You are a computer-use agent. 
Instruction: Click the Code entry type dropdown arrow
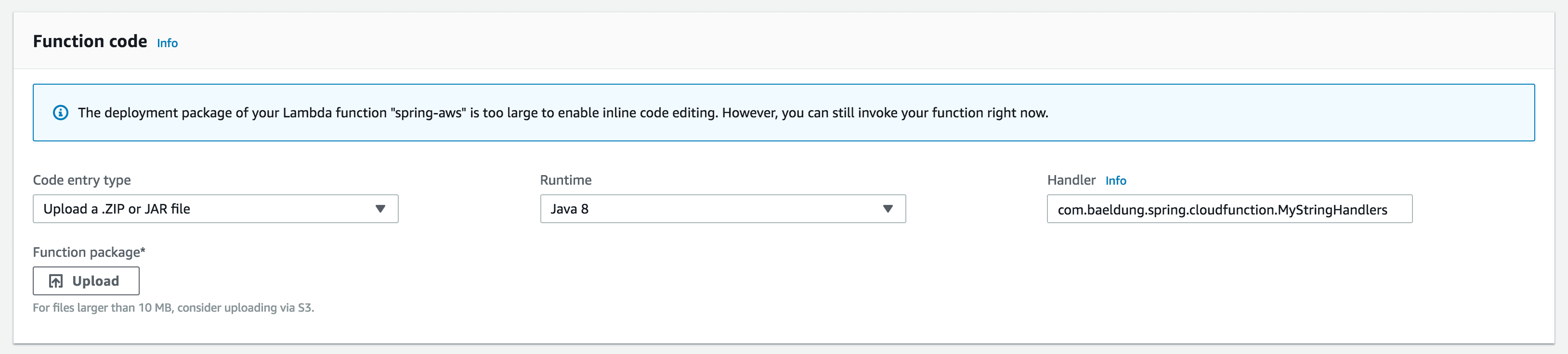coord(380,209)
